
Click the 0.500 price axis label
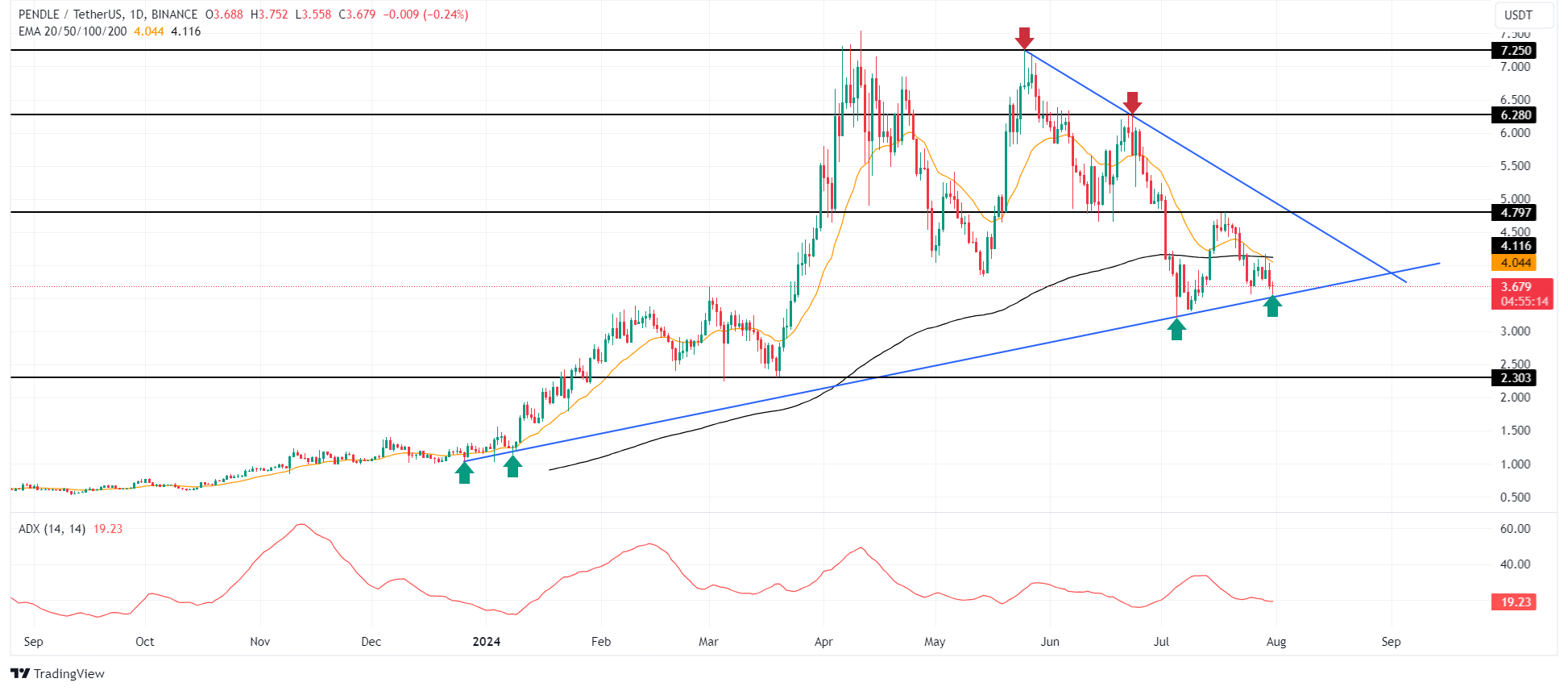(1516, 497)
